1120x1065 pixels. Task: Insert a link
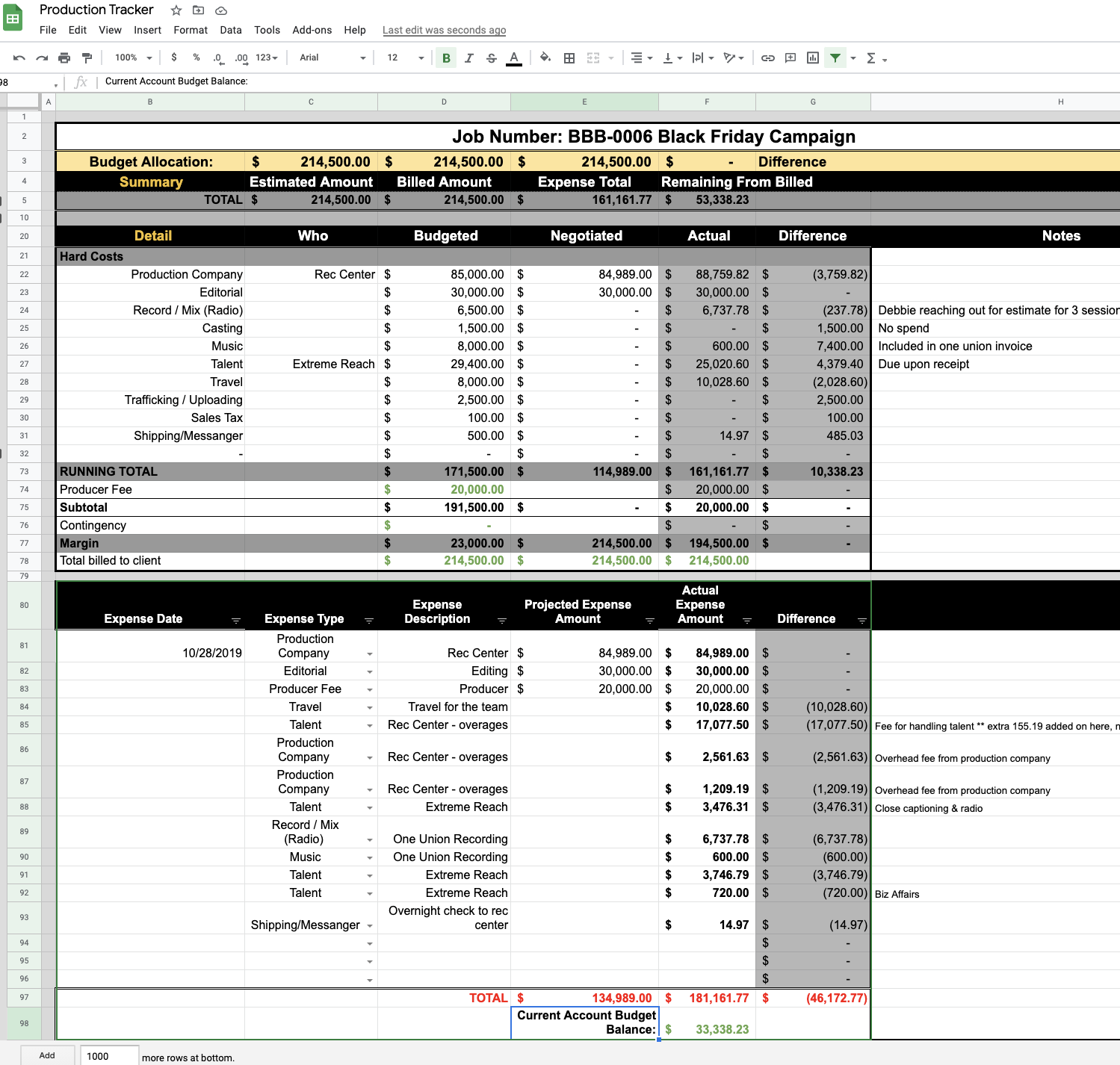(x=768, y=58)
